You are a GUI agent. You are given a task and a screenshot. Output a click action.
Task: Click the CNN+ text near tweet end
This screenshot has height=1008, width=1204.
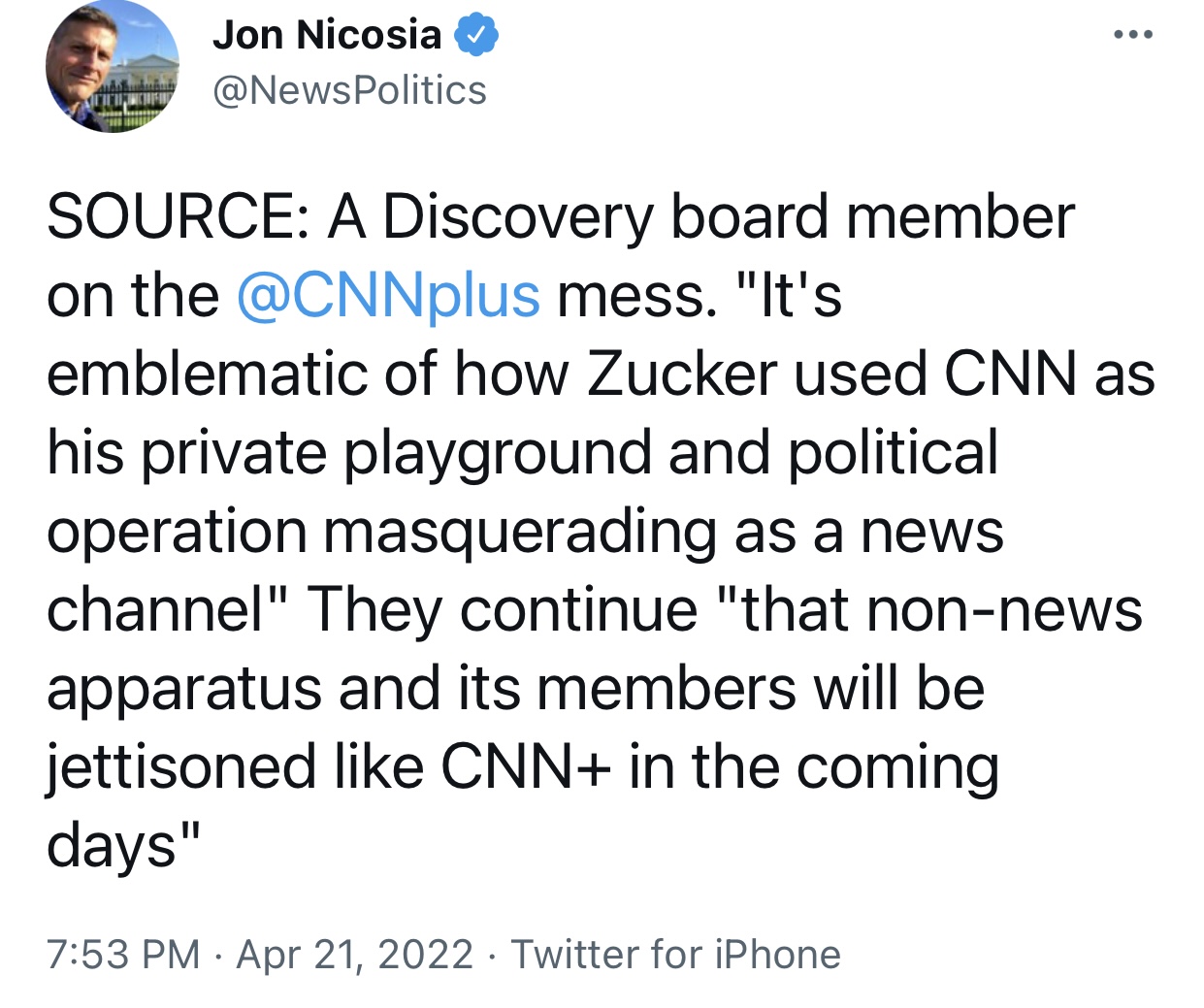(x=527, y=767)
